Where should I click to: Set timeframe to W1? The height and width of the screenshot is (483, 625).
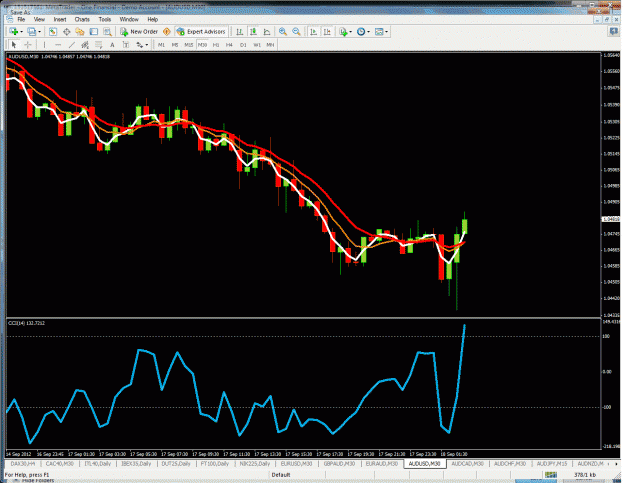(257, 45)
